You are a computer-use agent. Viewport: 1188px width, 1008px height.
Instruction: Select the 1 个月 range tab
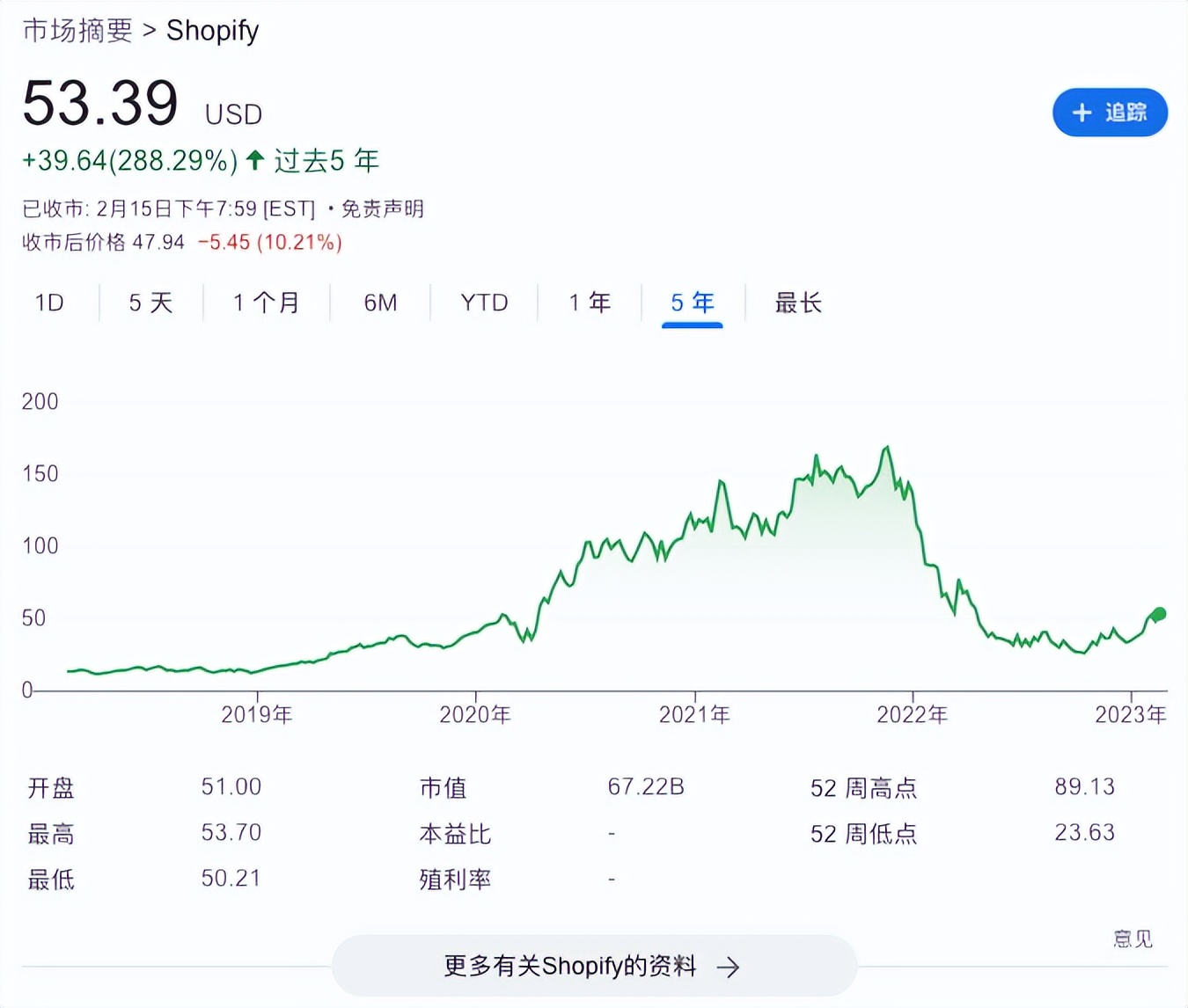tap(266, 303)
